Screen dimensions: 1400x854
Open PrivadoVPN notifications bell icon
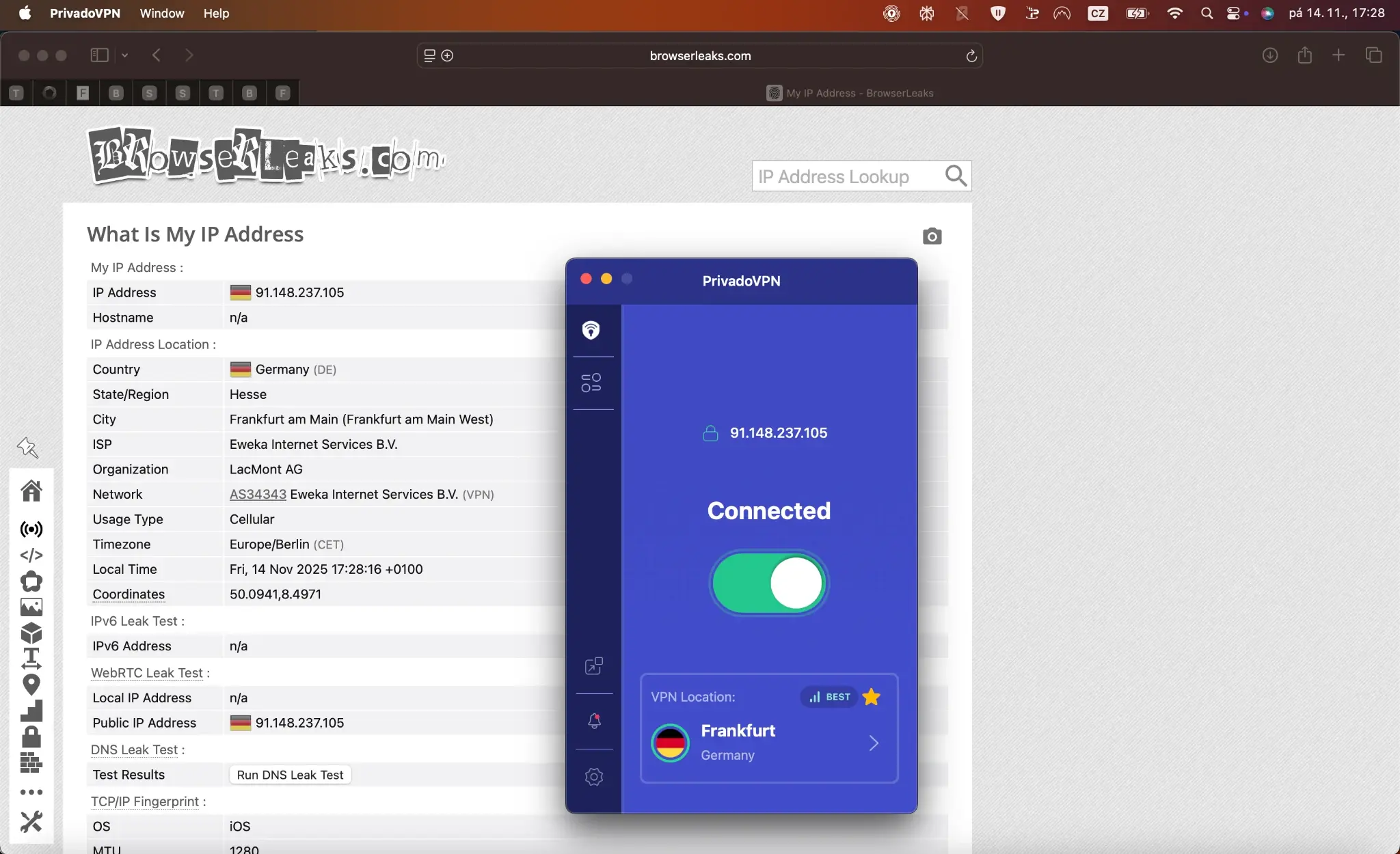[x=593, y=721]
